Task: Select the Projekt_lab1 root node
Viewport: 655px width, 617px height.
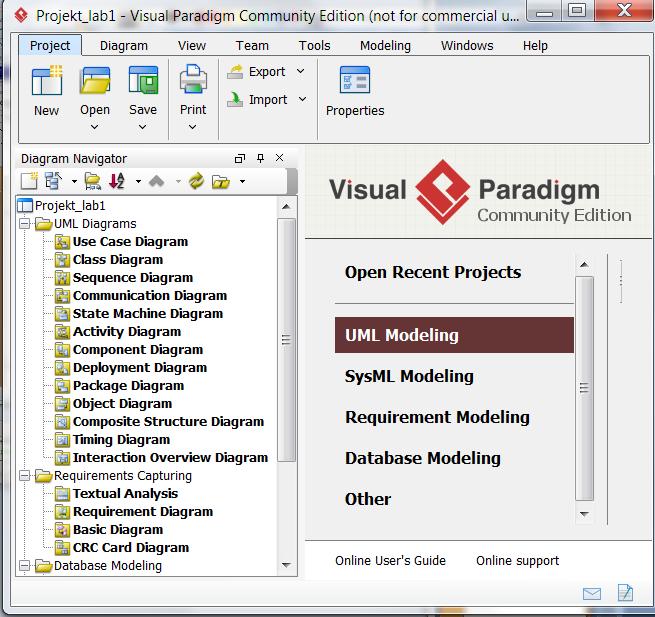Action: (70, 206)
